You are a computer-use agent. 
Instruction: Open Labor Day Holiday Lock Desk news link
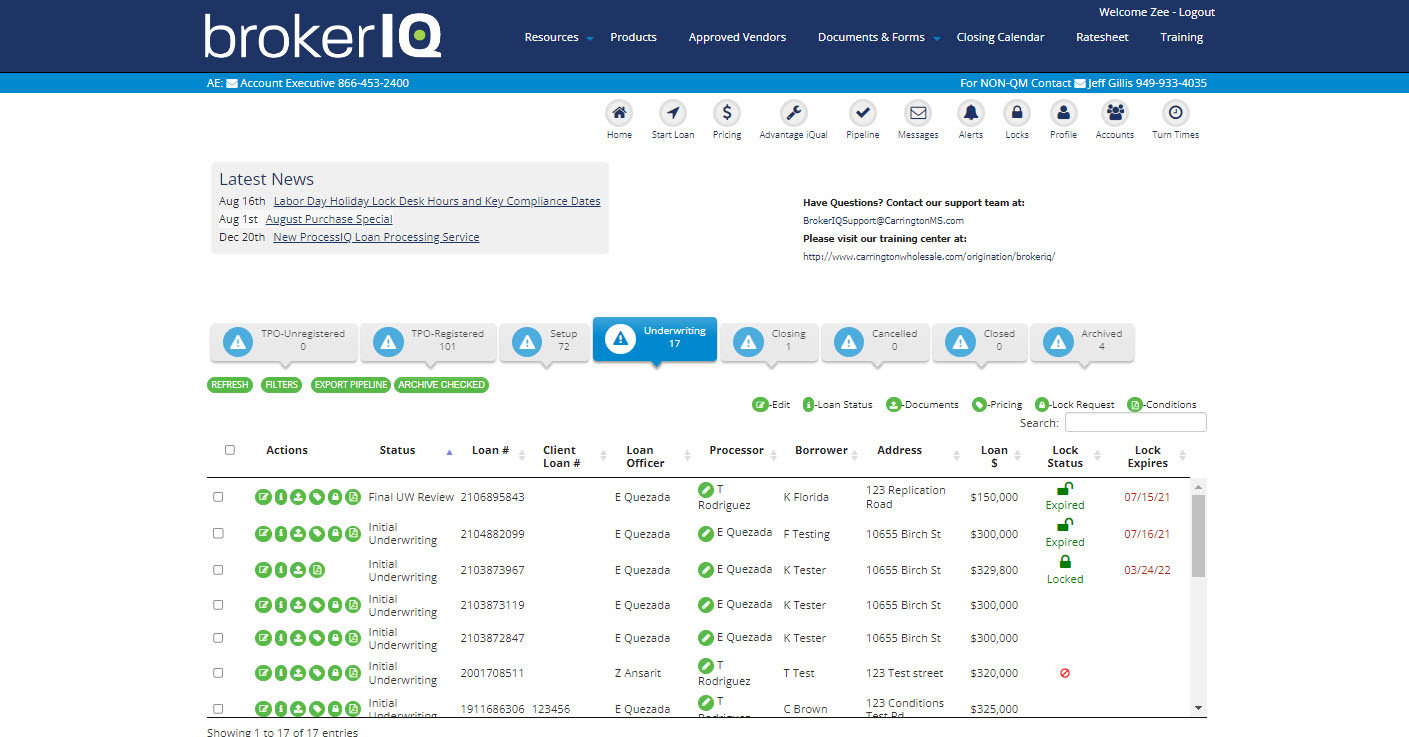(x=437, y=201)
